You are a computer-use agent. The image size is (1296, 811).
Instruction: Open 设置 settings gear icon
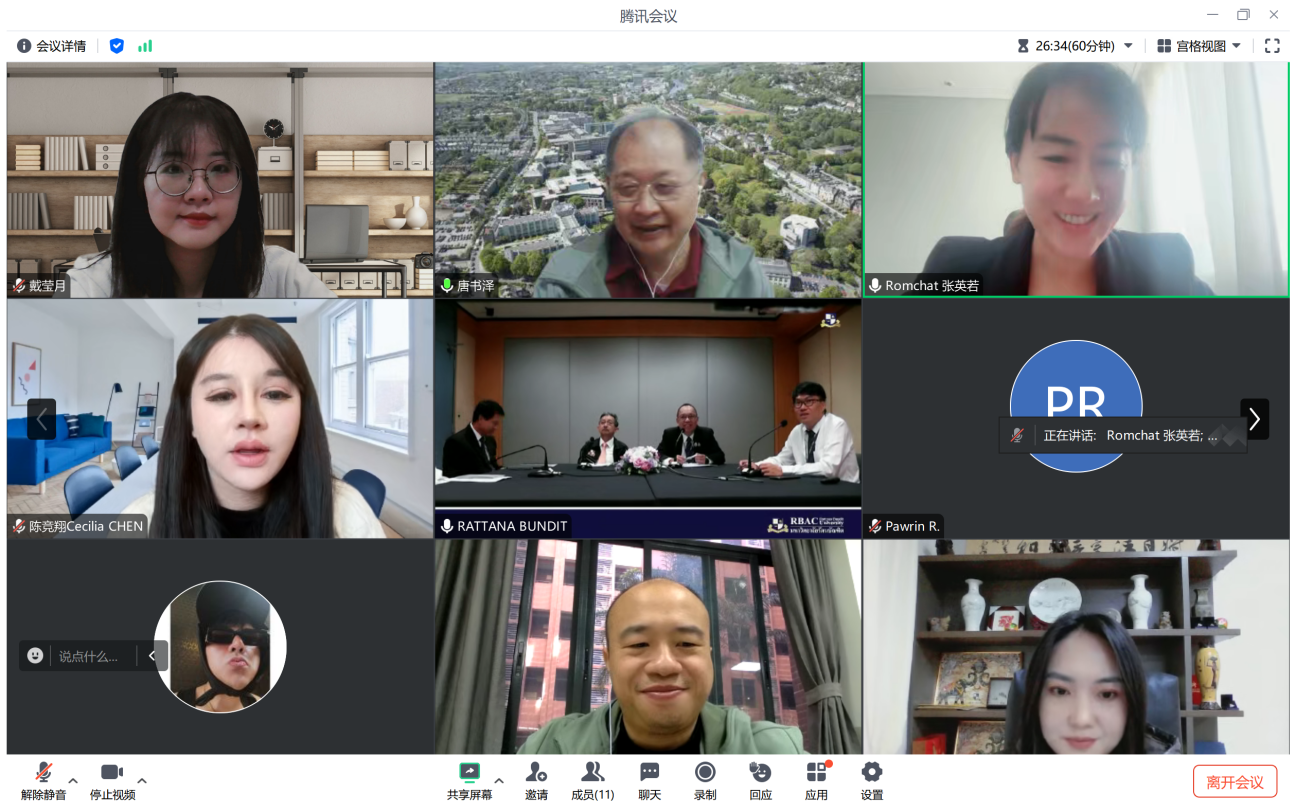[x=872, y=772]
